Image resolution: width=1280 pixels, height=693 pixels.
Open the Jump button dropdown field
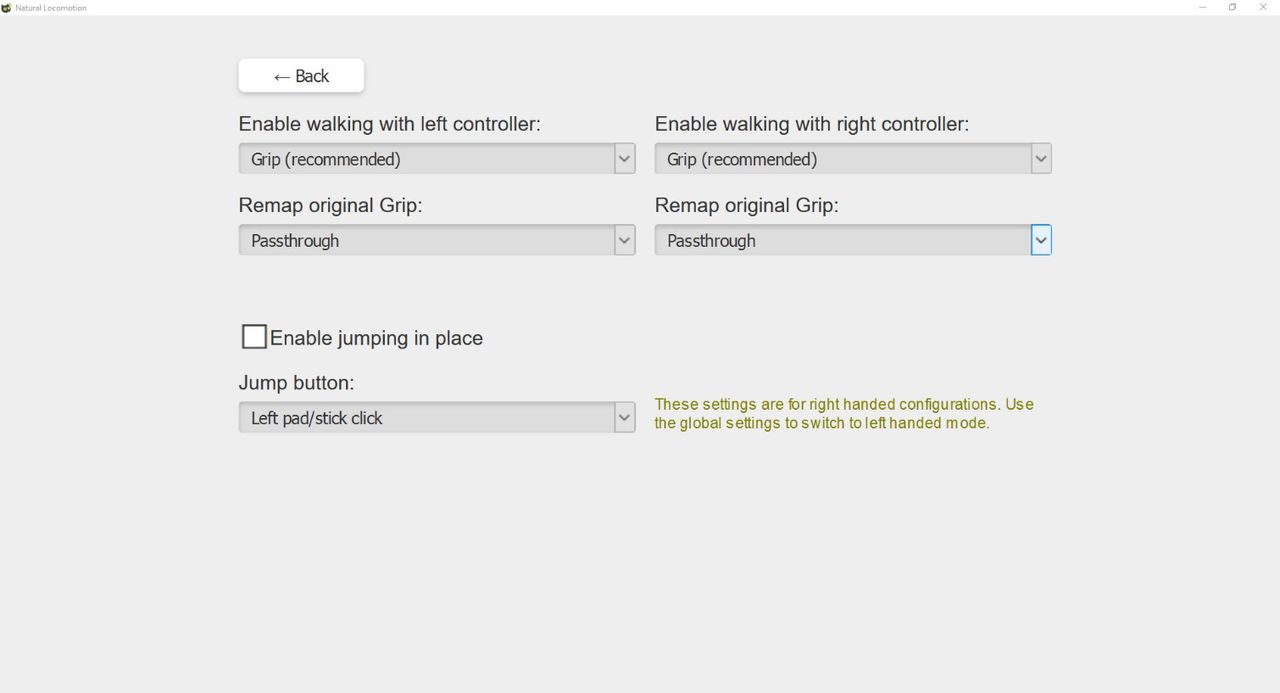(437, 418)
